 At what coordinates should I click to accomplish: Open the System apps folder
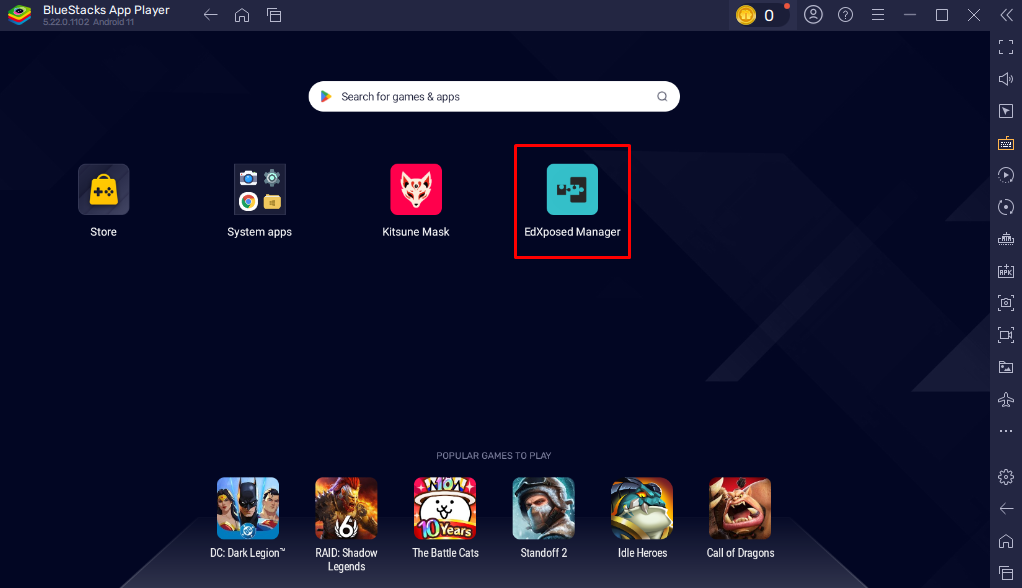(x=259, y=189)
